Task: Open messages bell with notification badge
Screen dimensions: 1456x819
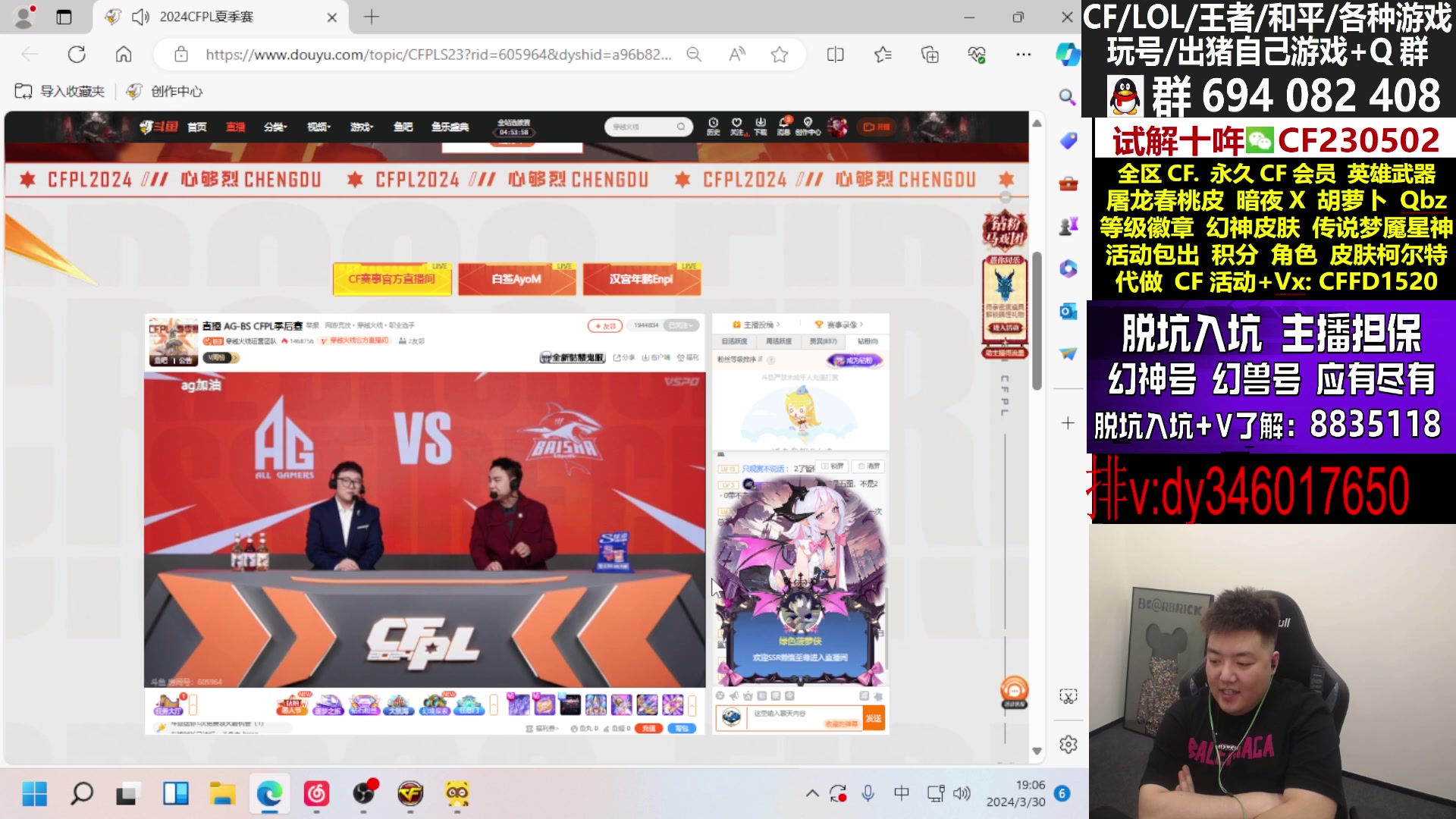Action: (784, 126)
